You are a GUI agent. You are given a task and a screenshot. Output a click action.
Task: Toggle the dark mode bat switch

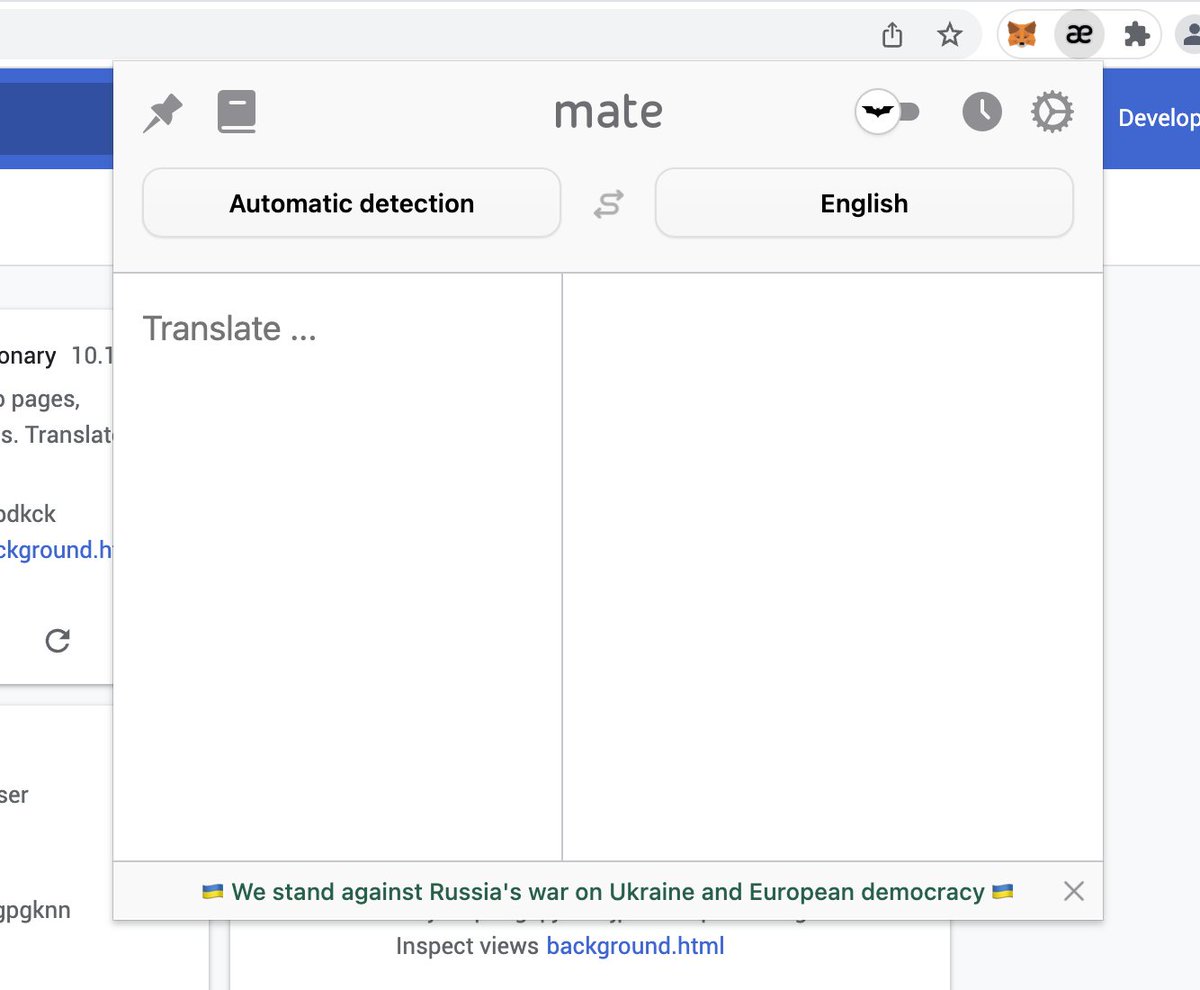coord(888,112)
